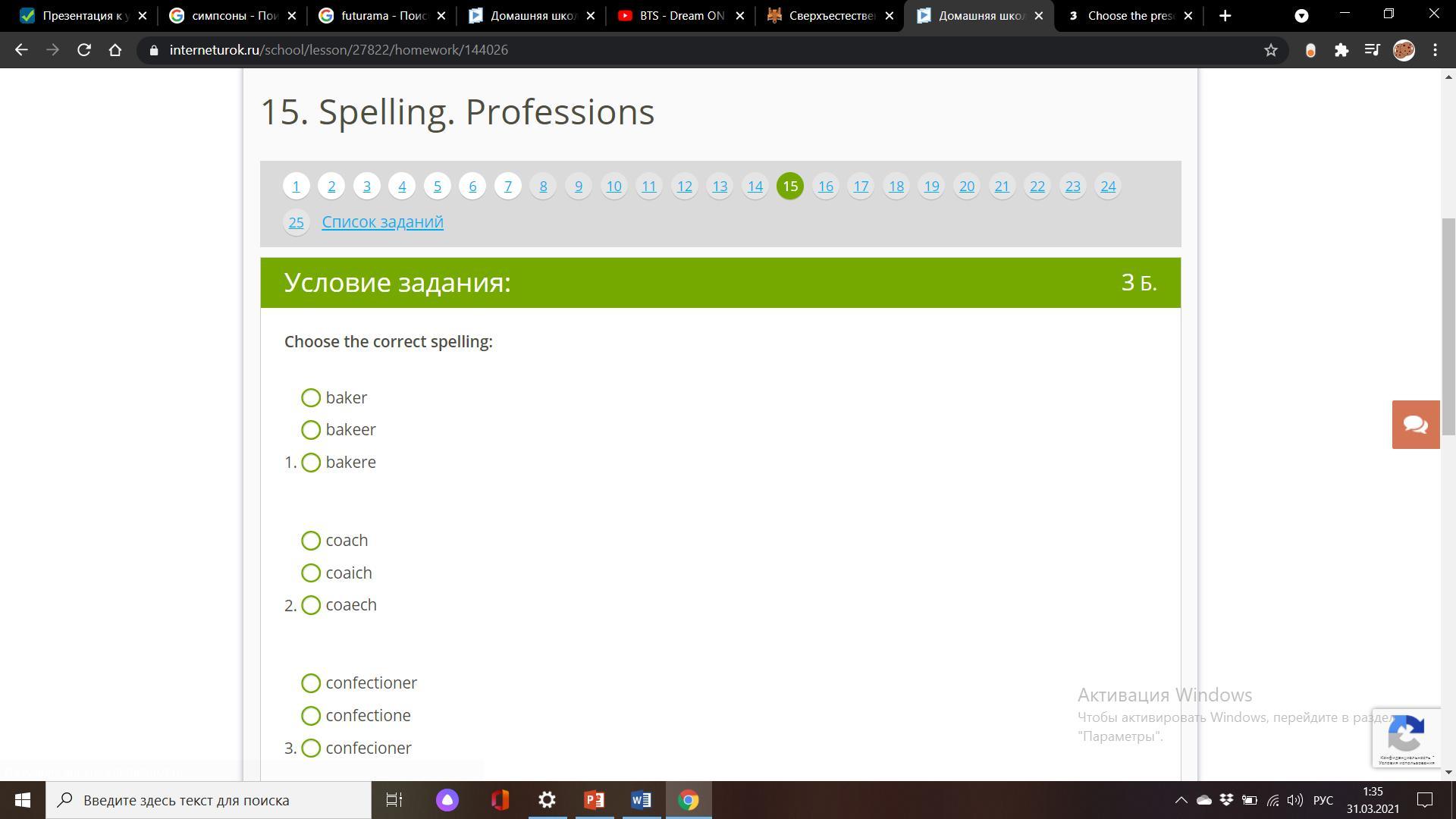Expand hidden system tray icons chevron
Image resolution: width=1456 pixels, height=819 pixels.
(x=1181, y=800)
